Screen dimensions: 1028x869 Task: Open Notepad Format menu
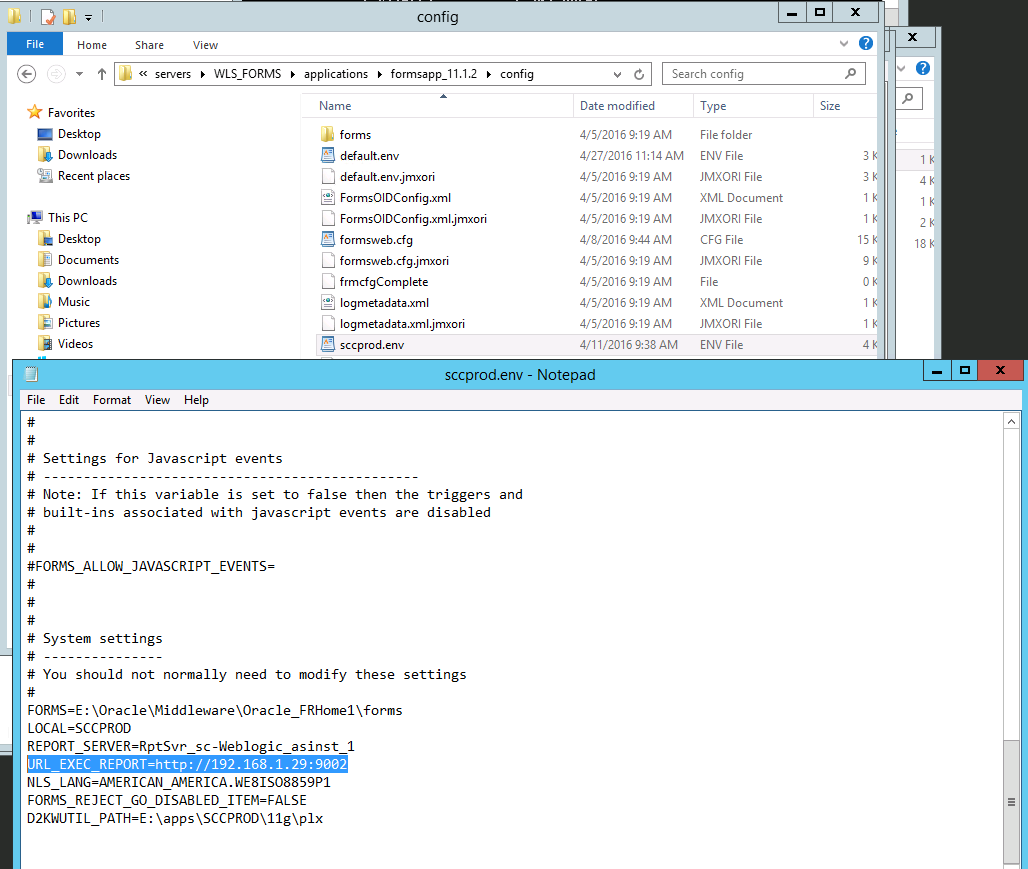111,400
